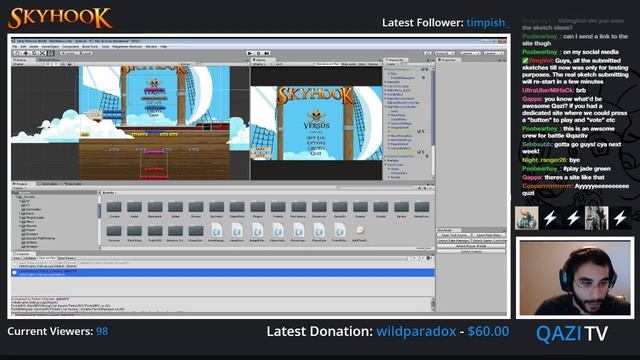Select the Rect transform tool
Screen dimensions: 640x360
[x=51, y=53]
